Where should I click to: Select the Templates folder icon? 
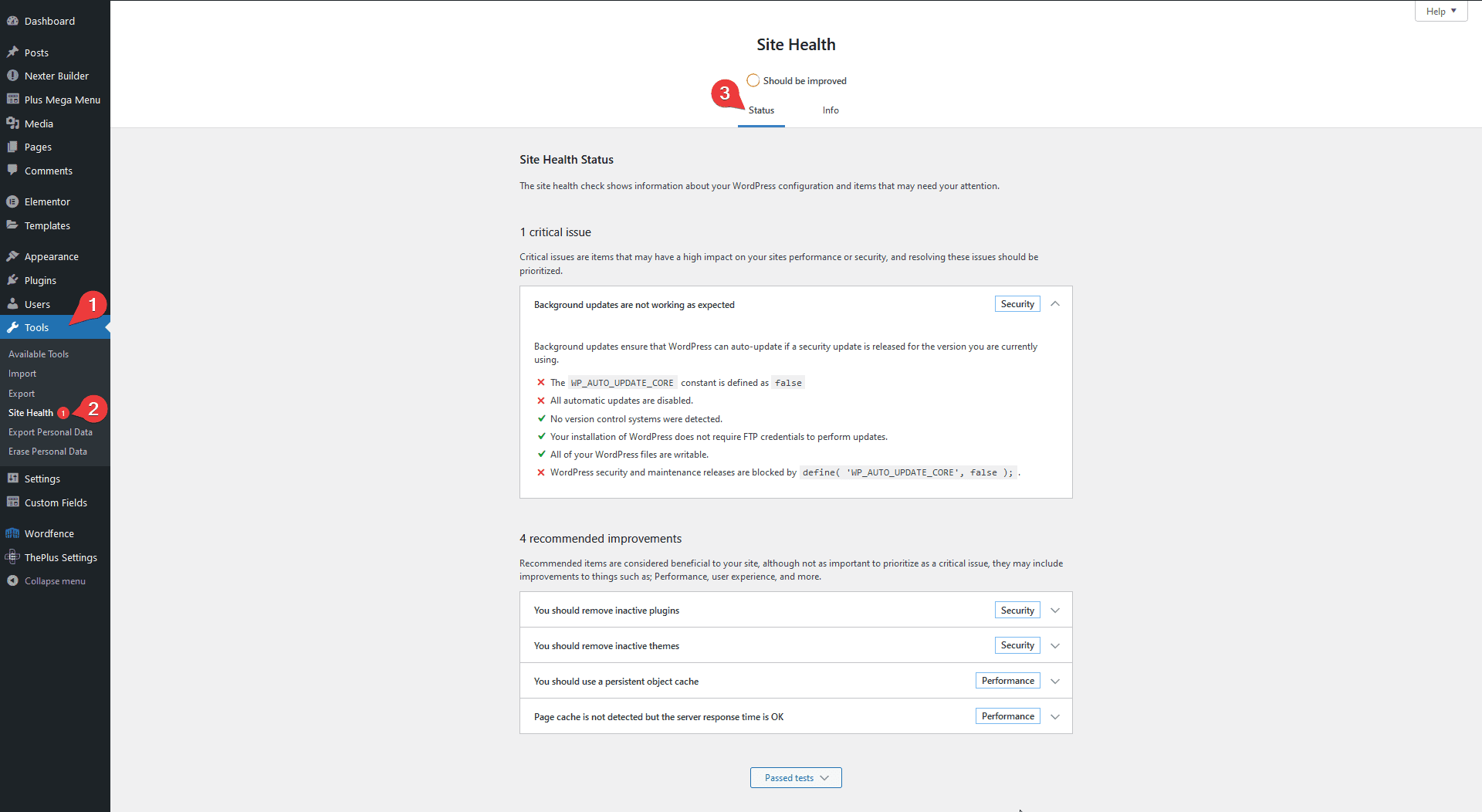pos(13,225)
